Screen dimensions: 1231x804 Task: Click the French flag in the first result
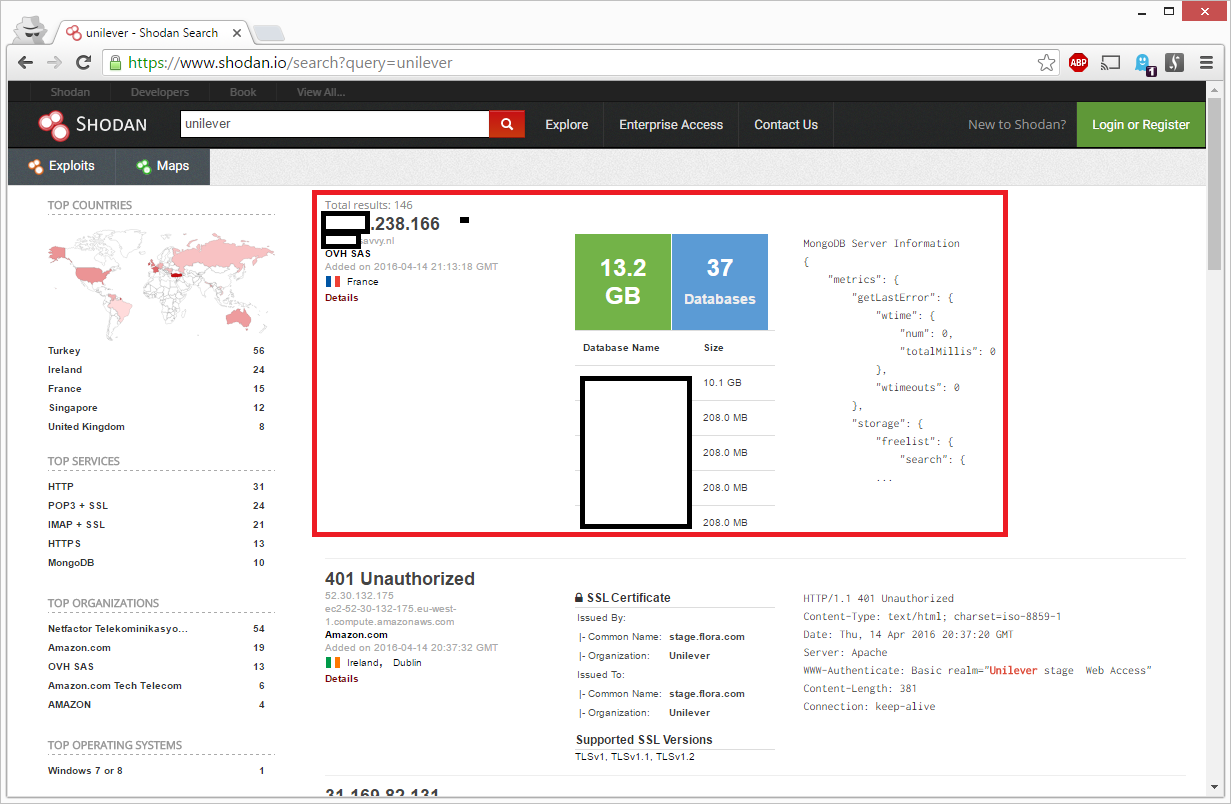tap(333, 282)
